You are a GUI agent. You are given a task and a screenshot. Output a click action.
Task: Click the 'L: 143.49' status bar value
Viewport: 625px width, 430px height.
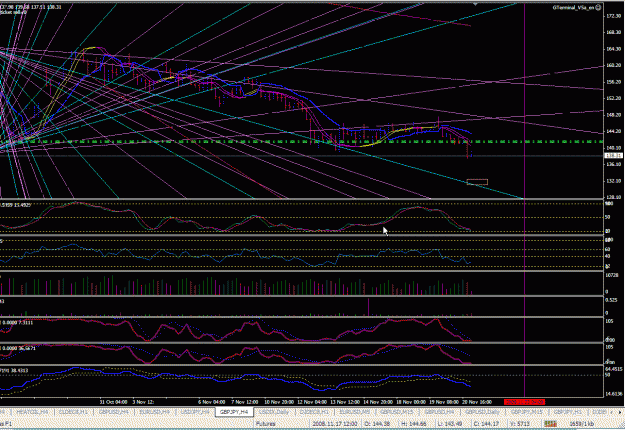tap(450, 424)
